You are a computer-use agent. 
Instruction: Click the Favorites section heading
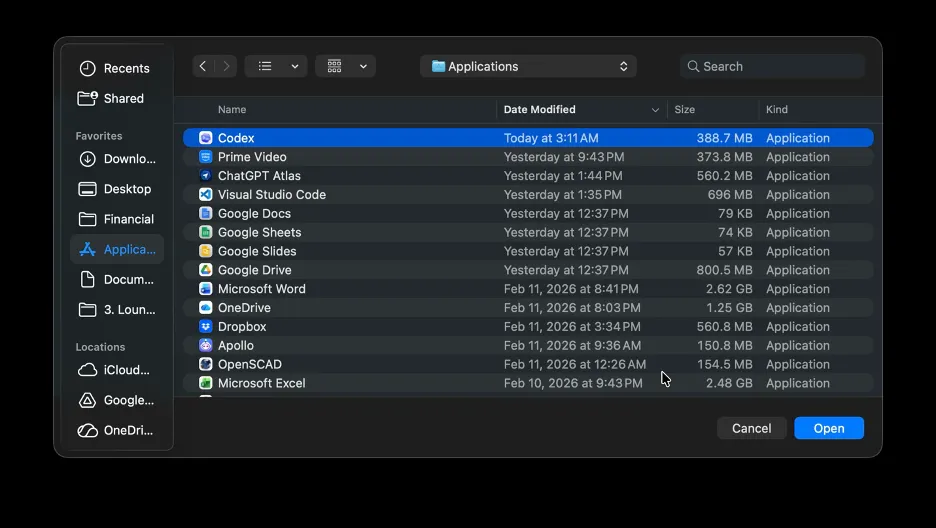click(99, 136)
